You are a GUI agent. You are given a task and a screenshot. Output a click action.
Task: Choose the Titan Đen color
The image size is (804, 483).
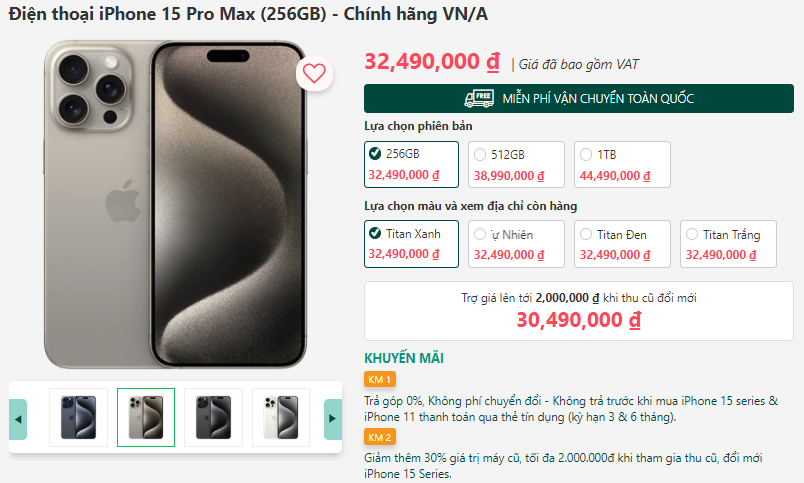coord(622,244)
